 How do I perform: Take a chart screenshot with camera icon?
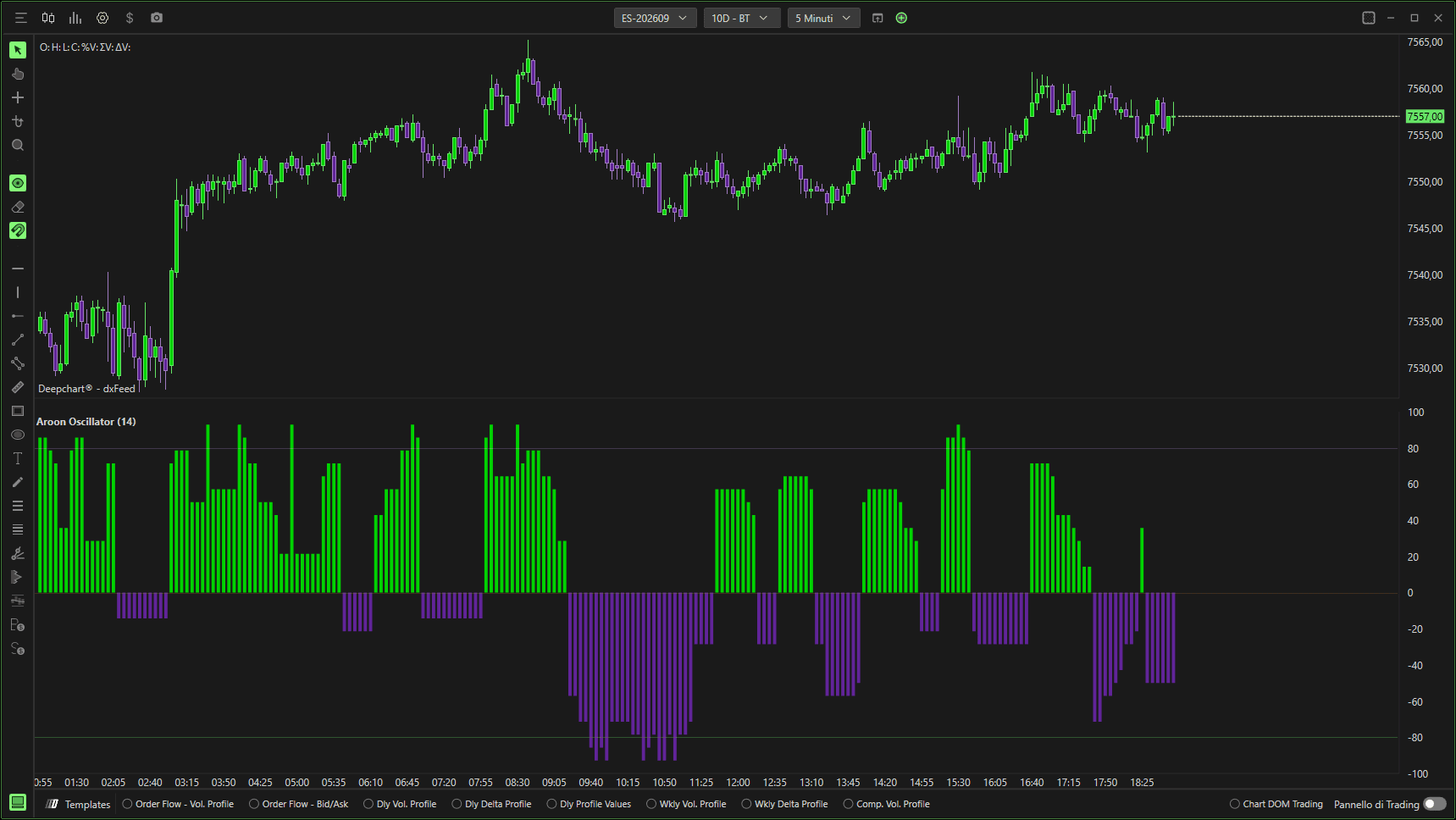[x=157, y=18]
